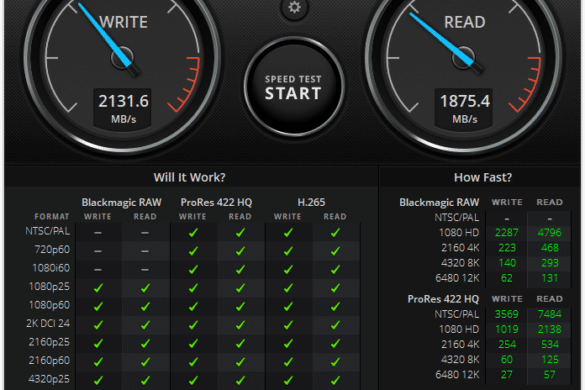Screen dimensions: 585x390
Task: Click ProRes 1080 HD write value 1019
Action: 507,329
